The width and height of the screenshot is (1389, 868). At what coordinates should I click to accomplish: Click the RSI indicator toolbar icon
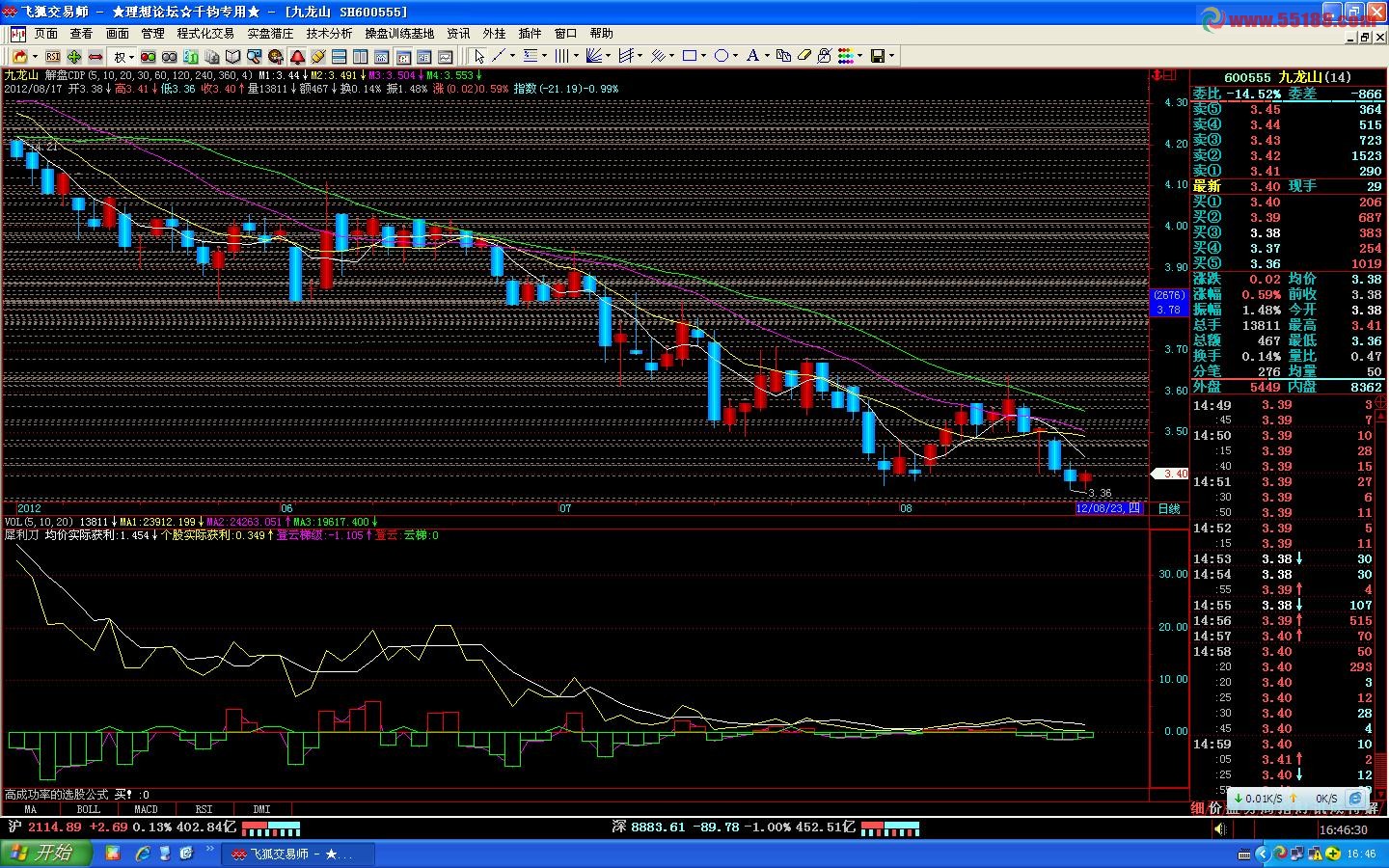53,57
